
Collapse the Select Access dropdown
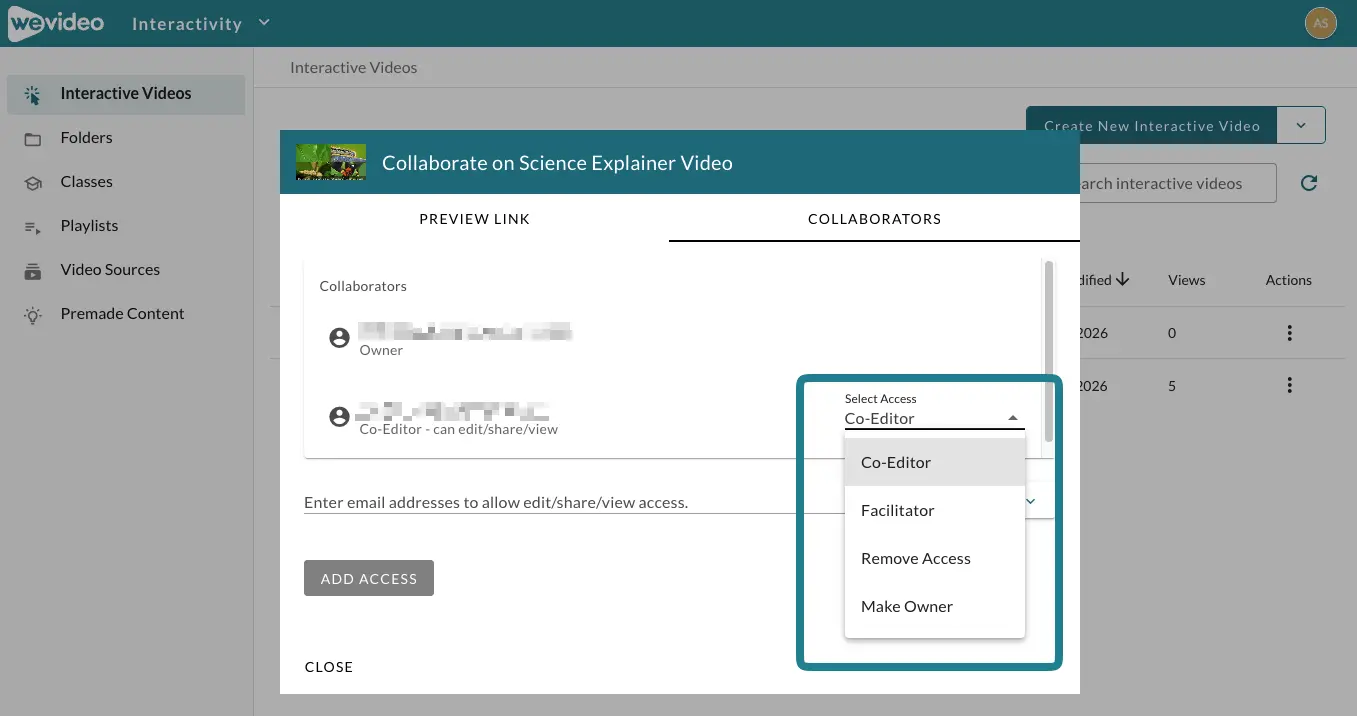coord(1013,419)
